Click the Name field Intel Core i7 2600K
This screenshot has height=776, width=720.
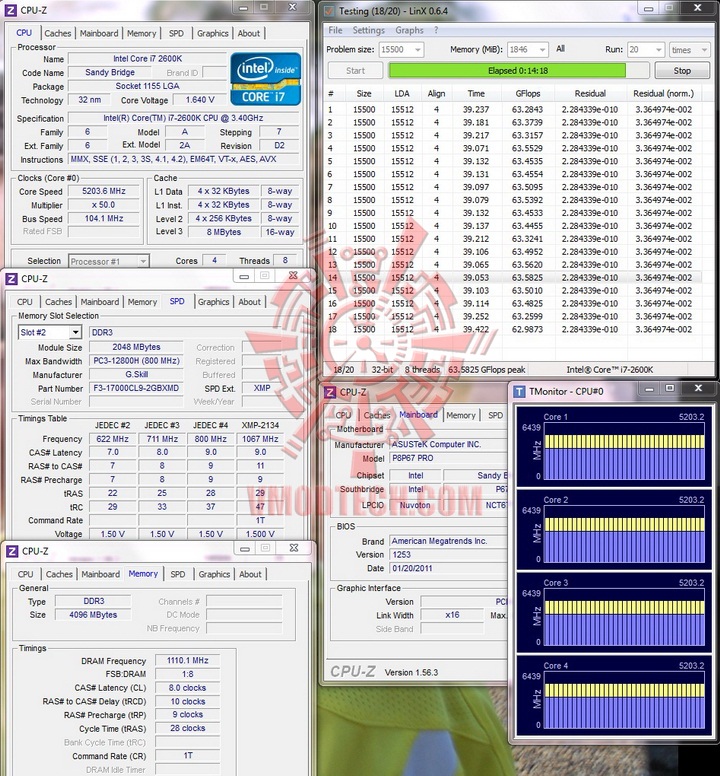147,59
